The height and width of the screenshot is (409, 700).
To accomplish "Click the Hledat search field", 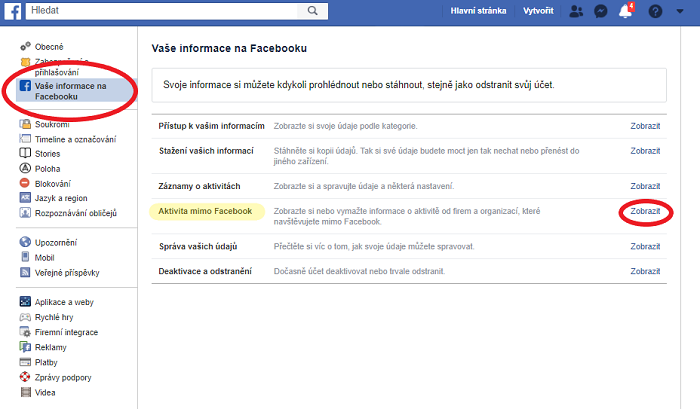I will [165, 12].
